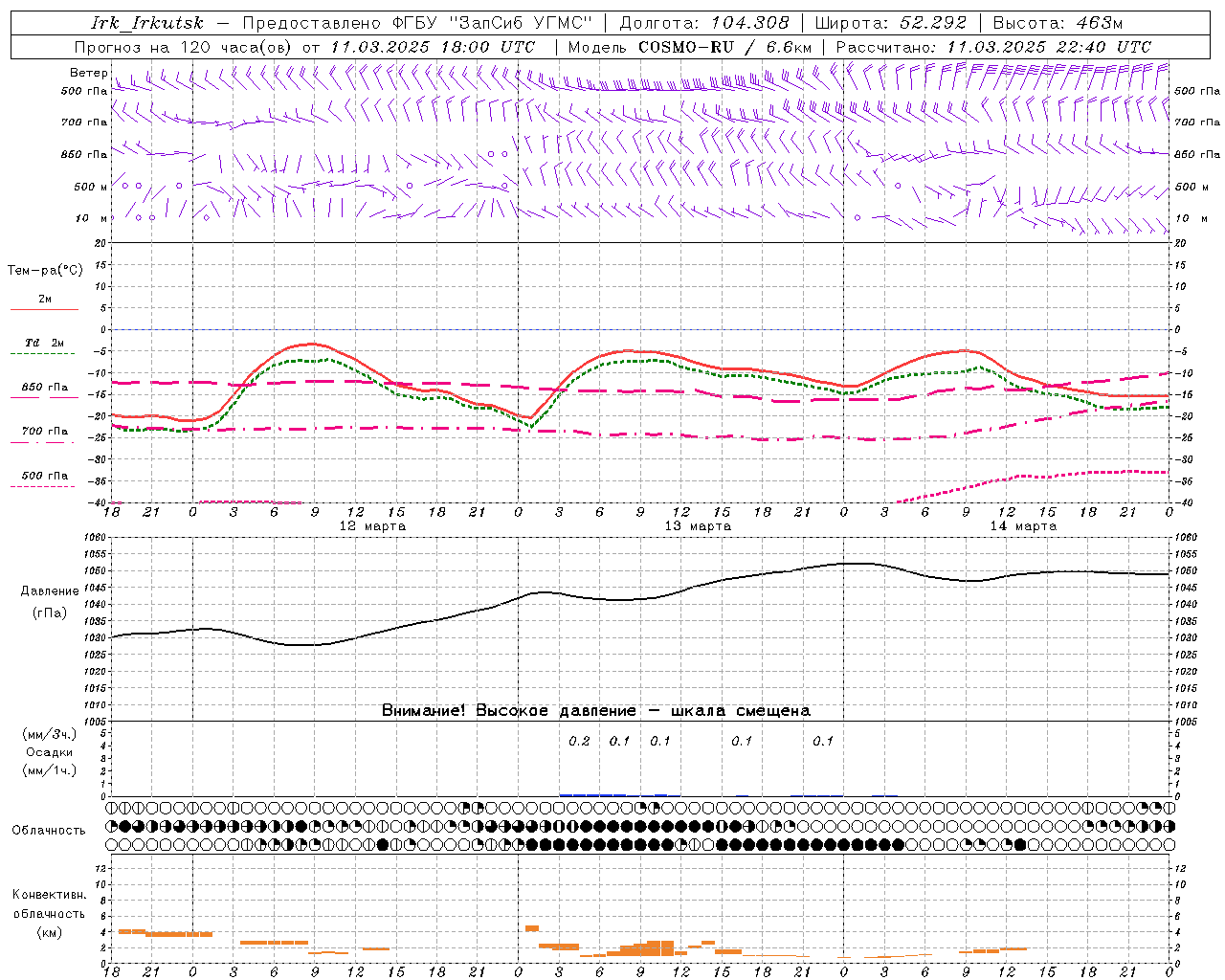Click the (мм/1ч.) precipitation unit label

point(49,770)
